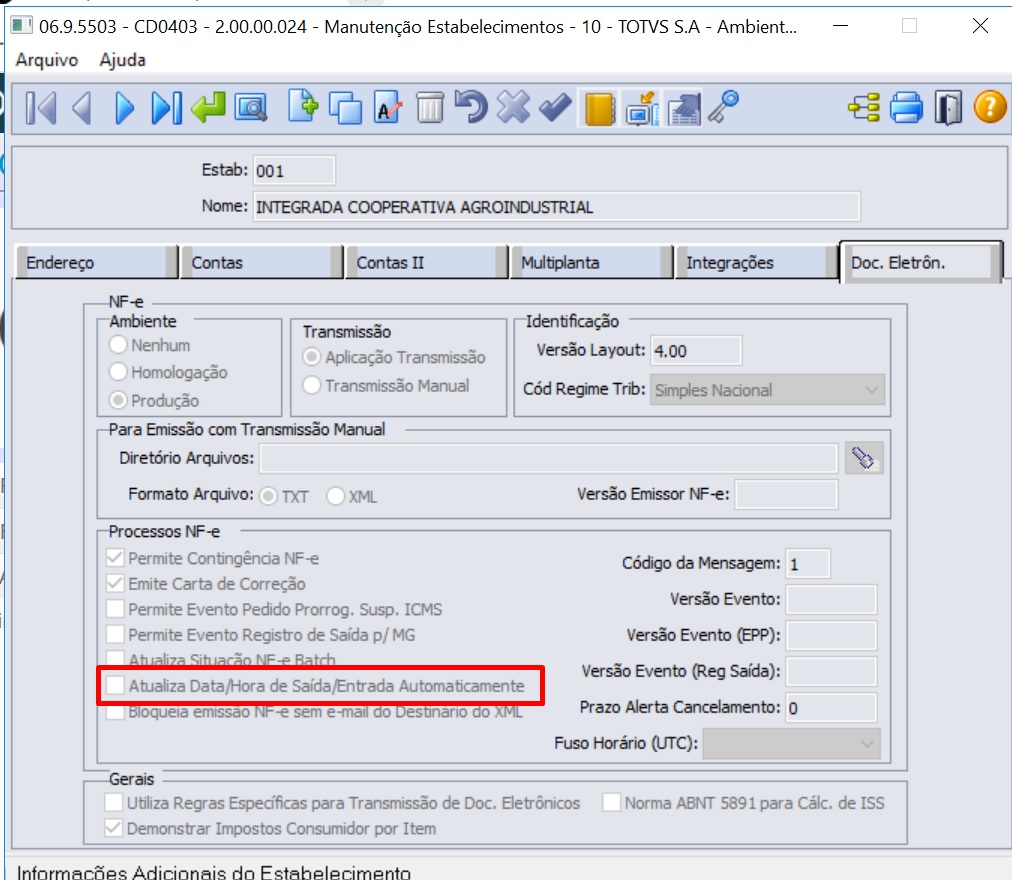Switch to Contas tab
Viewport: 1012px width, 880px height.
point(261,263)
